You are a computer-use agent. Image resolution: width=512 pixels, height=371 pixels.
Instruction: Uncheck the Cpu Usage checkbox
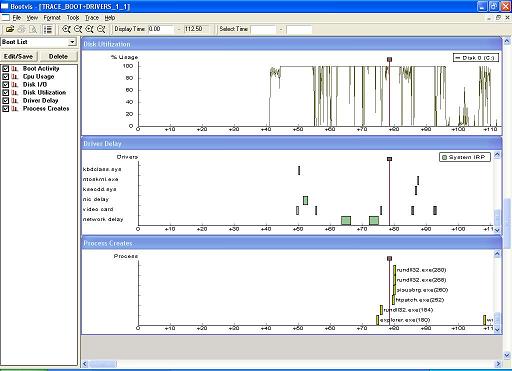(5, 77)
